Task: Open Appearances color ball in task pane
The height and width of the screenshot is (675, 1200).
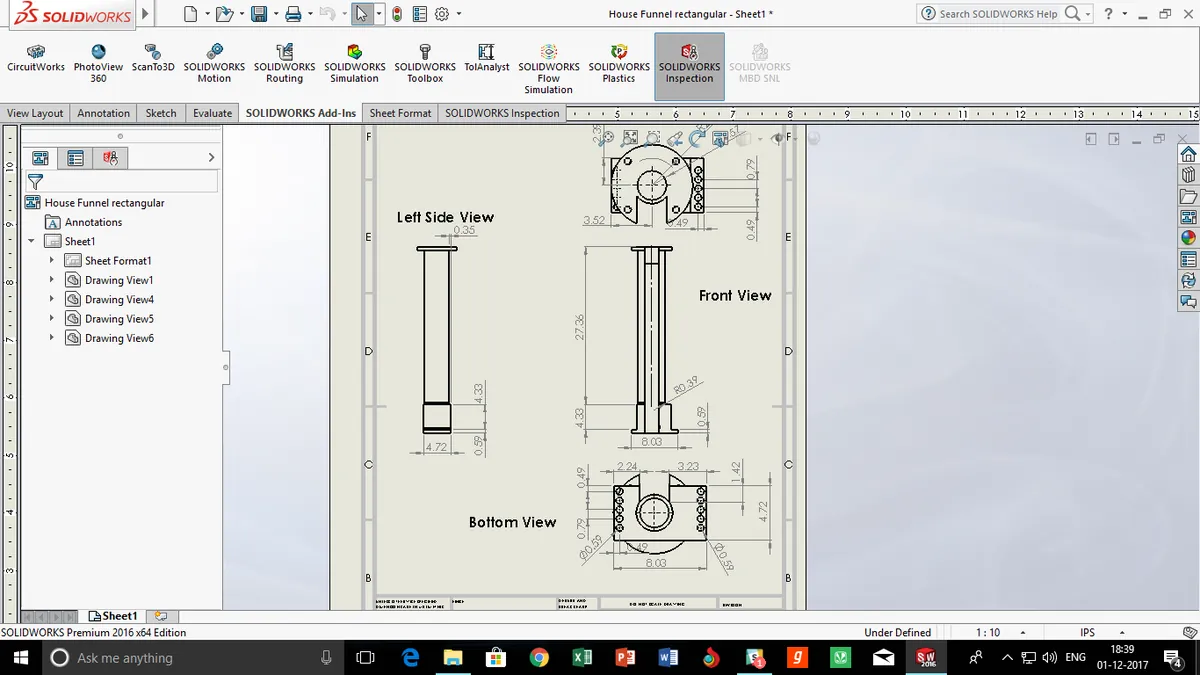Action: point(1188,238)
